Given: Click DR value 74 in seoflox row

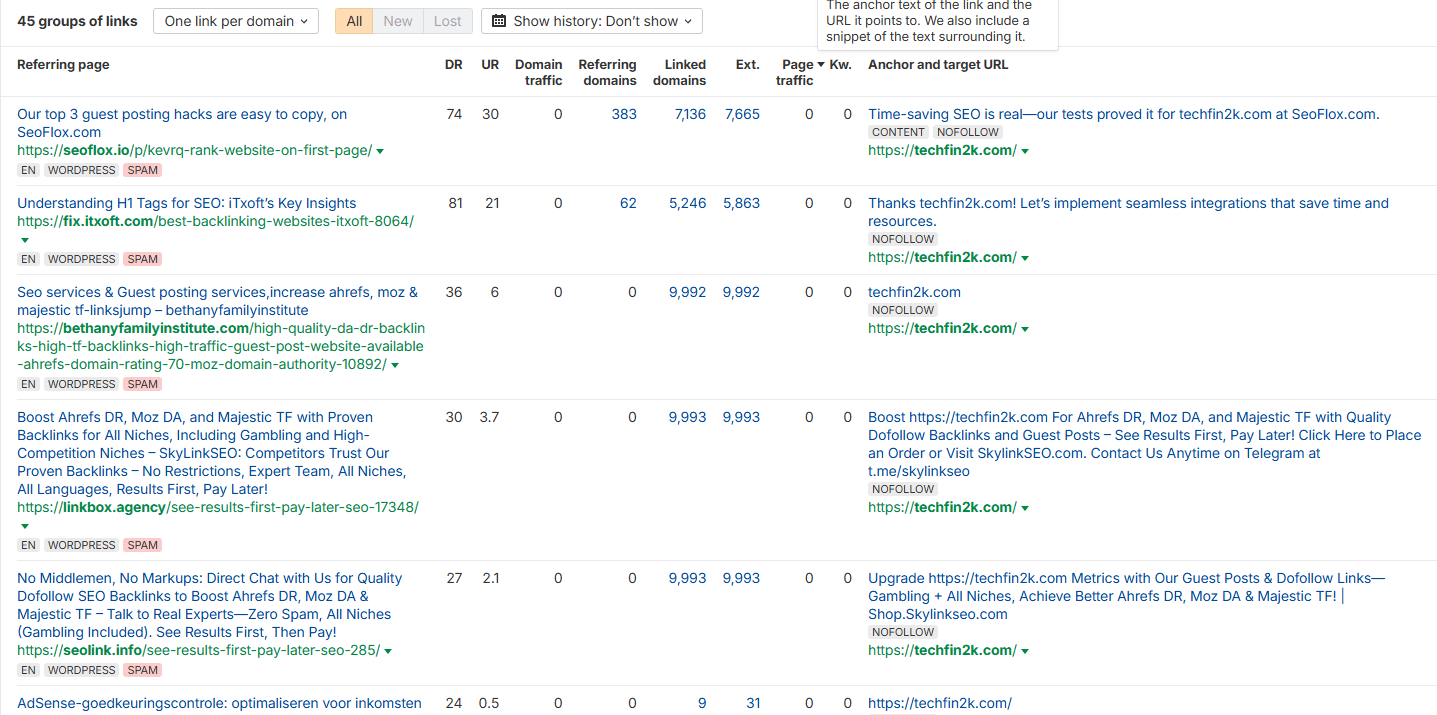Looking at the screenshot, I should (454, 114).
